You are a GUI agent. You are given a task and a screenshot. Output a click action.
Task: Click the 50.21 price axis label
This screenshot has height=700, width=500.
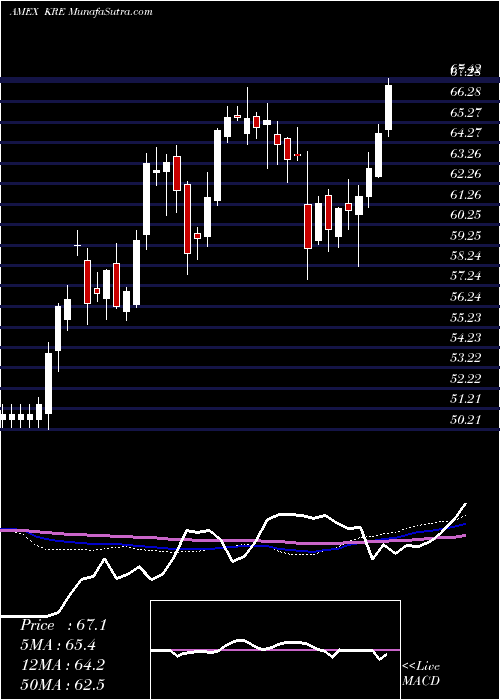(466, 420)
